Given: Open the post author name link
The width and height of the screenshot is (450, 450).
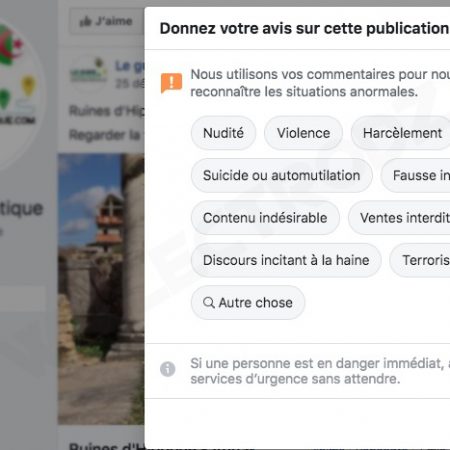Looking at the screenshot, I should coord(130,66).
